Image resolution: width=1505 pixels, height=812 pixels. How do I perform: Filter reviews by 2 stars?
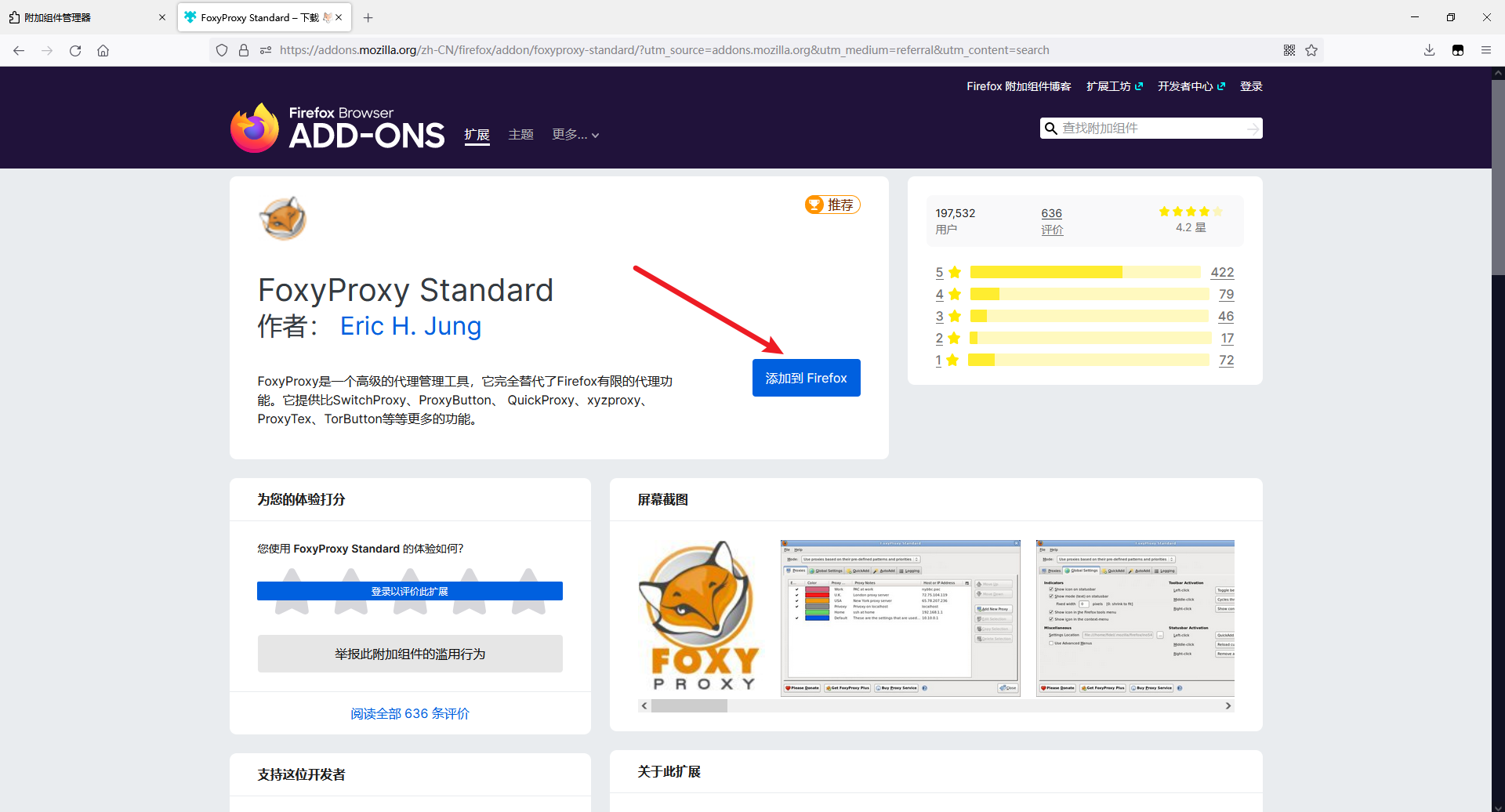[x=948, y=338]
